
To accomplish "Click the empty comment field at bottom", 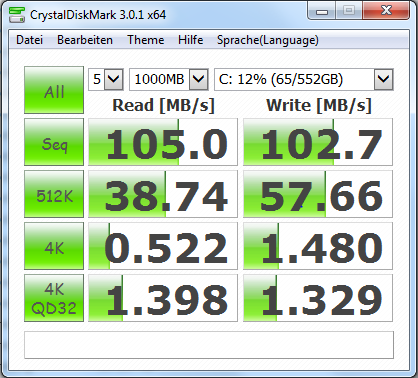I will click(209, 345).
